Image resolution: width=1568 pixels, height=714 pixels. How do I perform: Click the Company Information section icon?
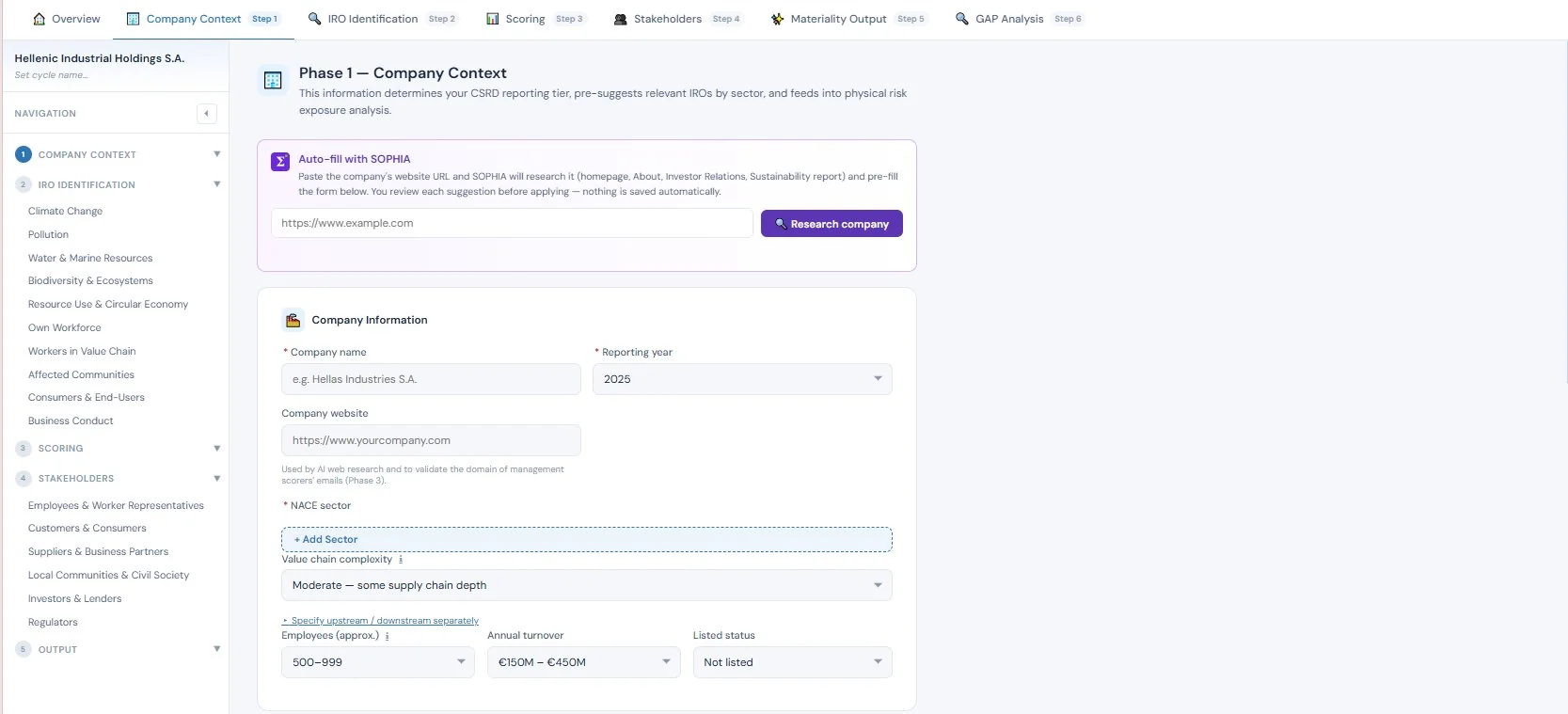coord(293,320)
